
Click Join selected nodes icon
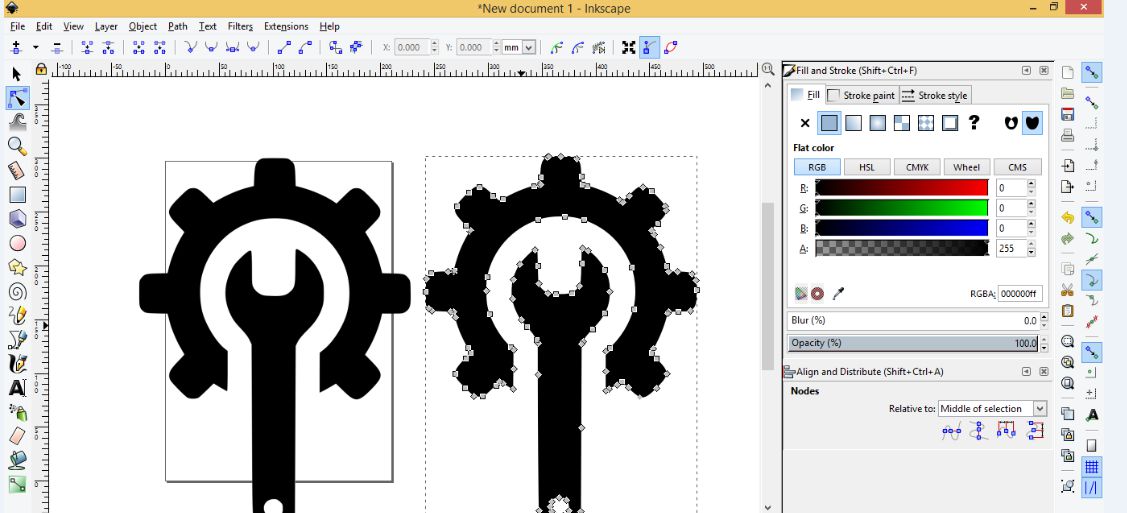point(87,47)
